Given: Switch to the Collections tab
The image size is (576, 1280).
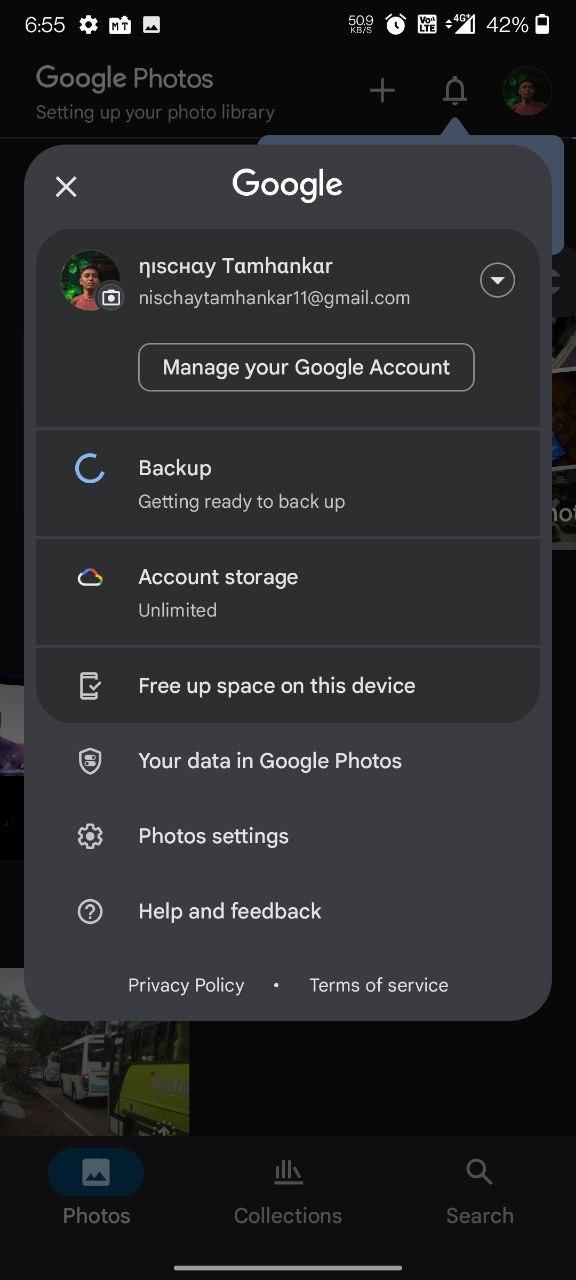Looking at the screenshot, I should click(x=288, y=1193).
